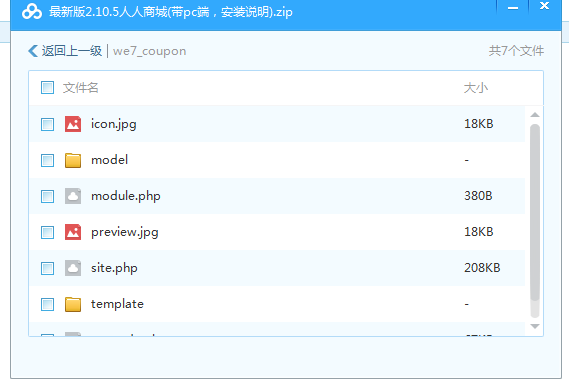Screen dimensions: 569x384
Task: Check the box for icon.jpg
Action: (48, 124)
